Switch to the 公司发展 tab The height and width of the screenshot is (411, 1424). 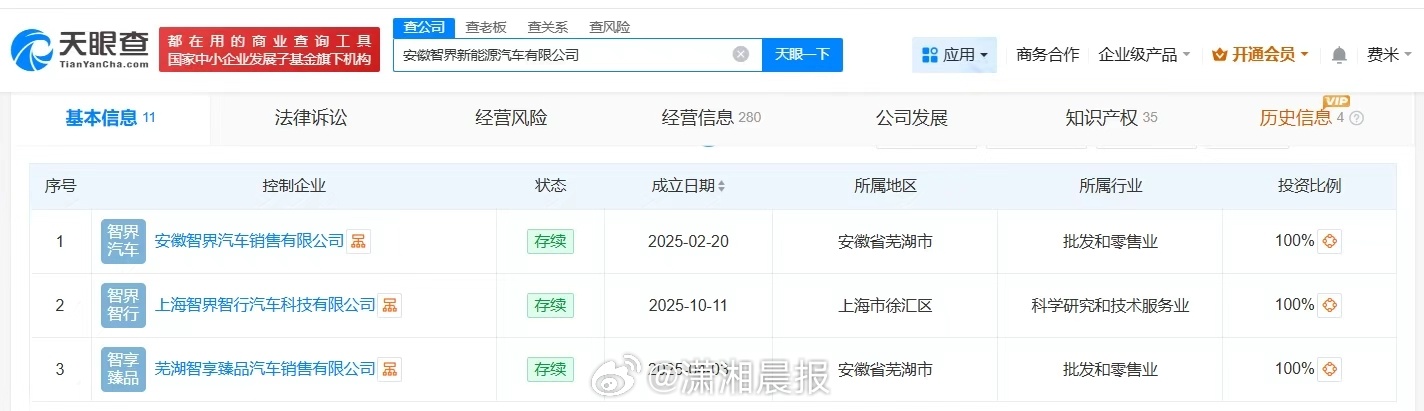point(911,118)
